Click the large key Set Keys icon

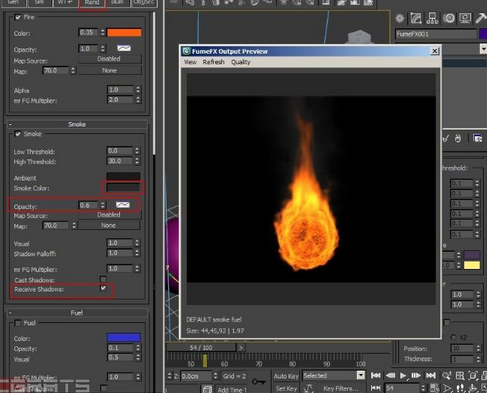[259, 382]
